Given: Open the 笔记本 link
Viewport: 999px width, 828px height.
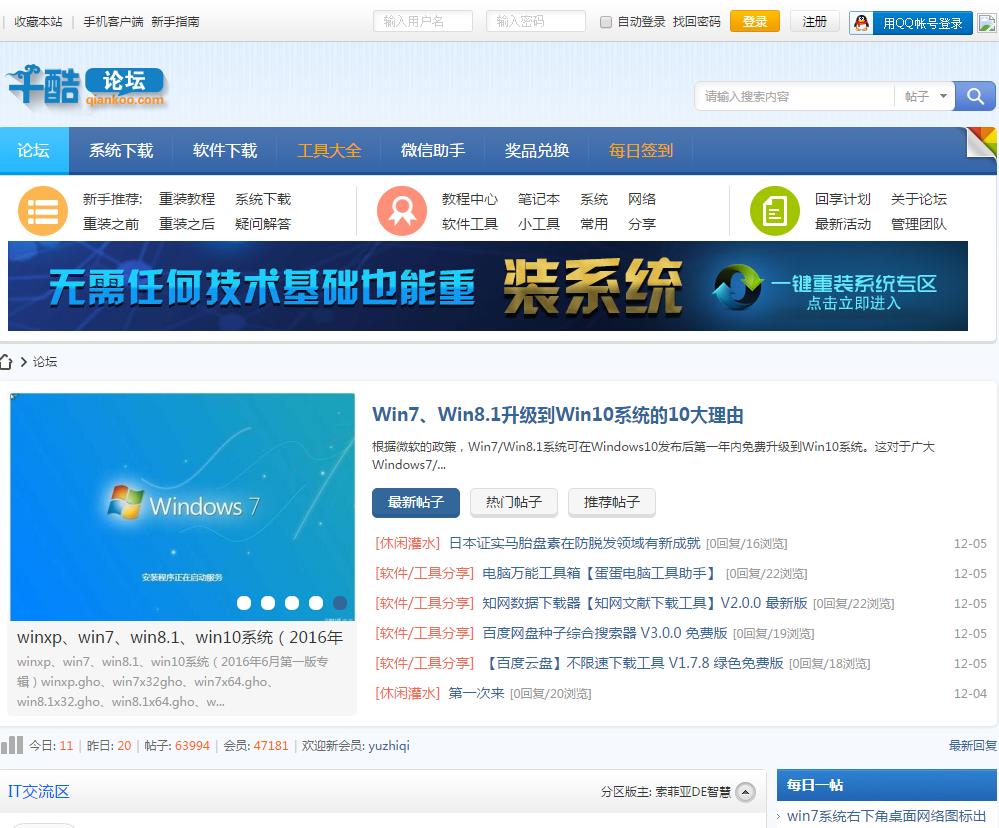Looking at the screenshot, I should (538, 199).
